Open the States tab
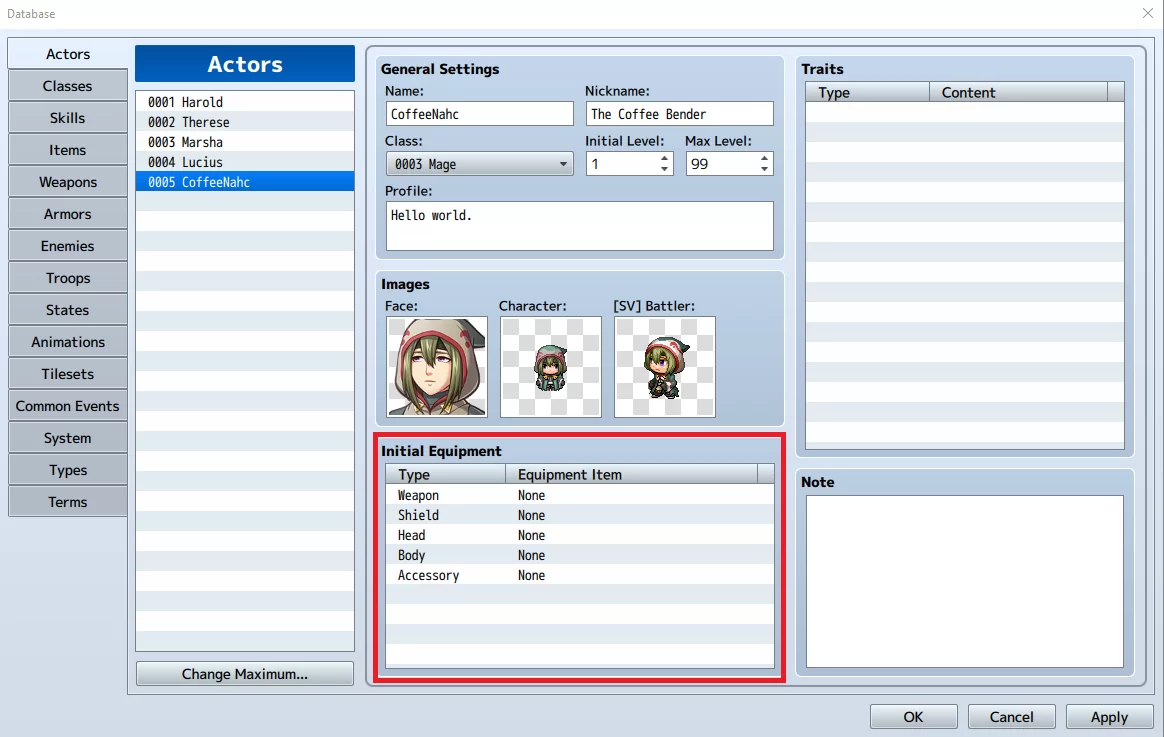This screenshot has height=737, width=1164. click(68, 309)
